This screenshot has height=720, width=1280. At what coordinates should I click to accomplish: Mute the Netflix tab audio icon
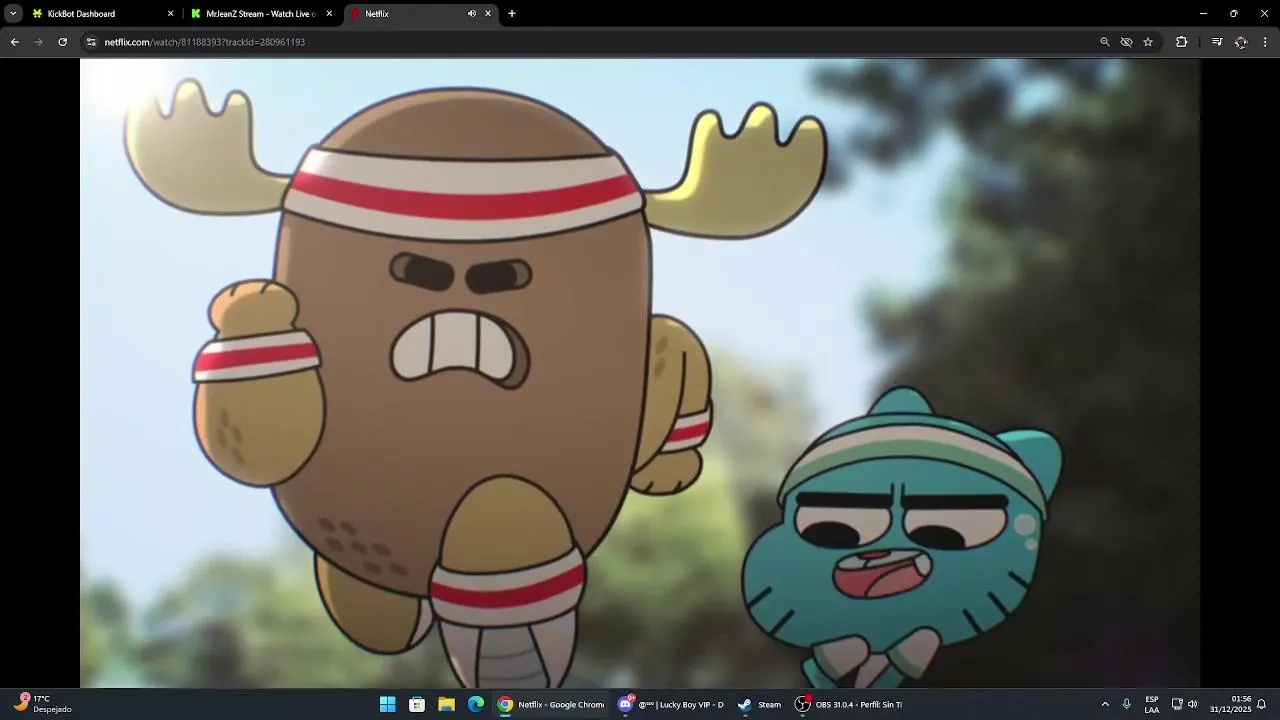[472, 14]
